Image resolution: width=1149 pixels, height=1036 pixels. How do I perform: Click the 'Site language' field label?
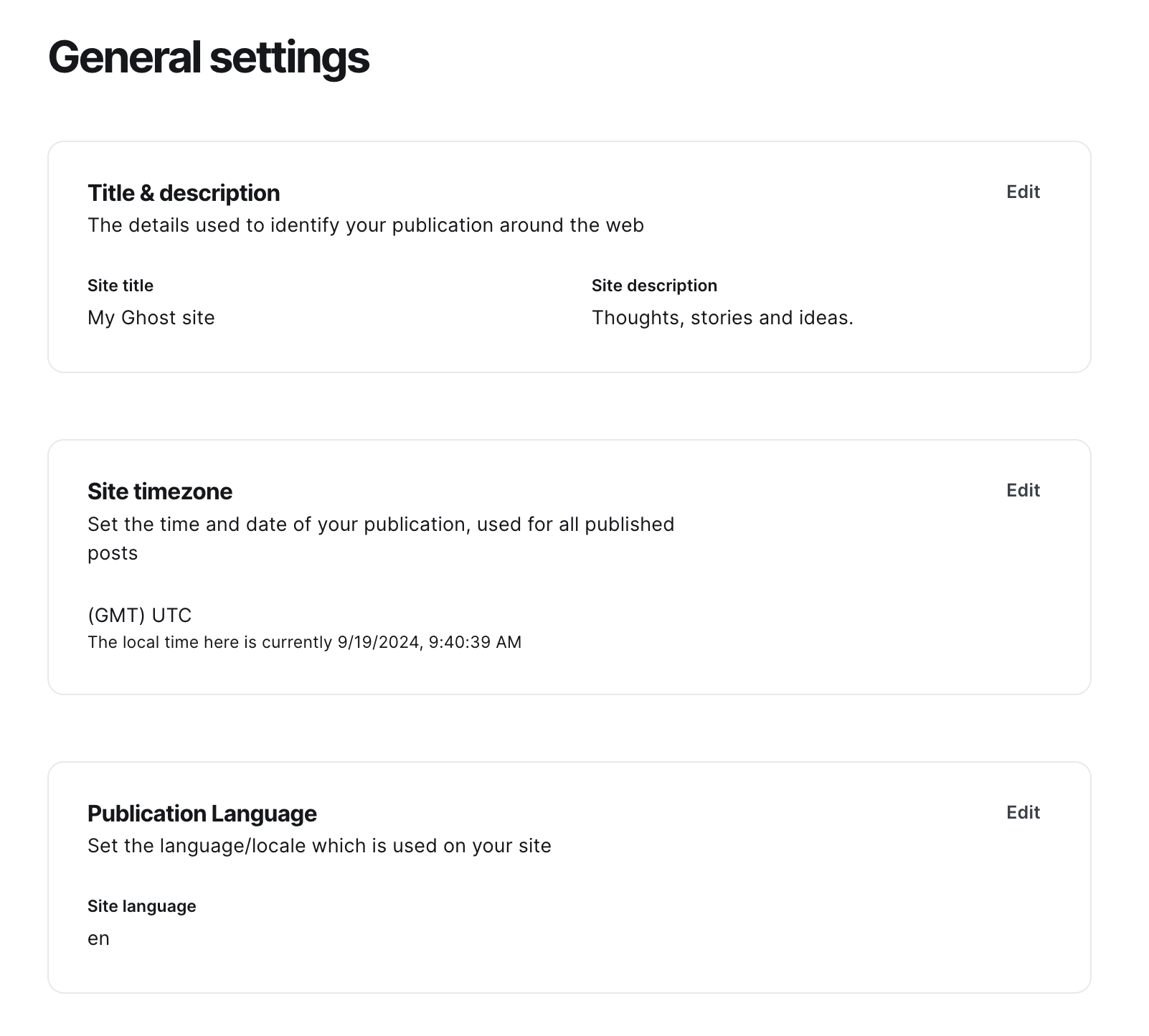pyautogui.click(x=141, y=906)
